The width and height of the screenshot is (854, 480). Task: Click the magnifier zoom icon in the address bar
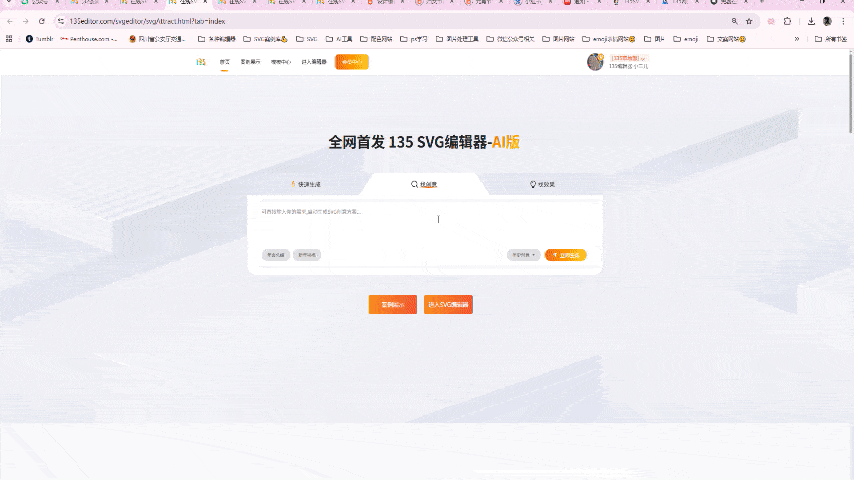coord(735,21)
